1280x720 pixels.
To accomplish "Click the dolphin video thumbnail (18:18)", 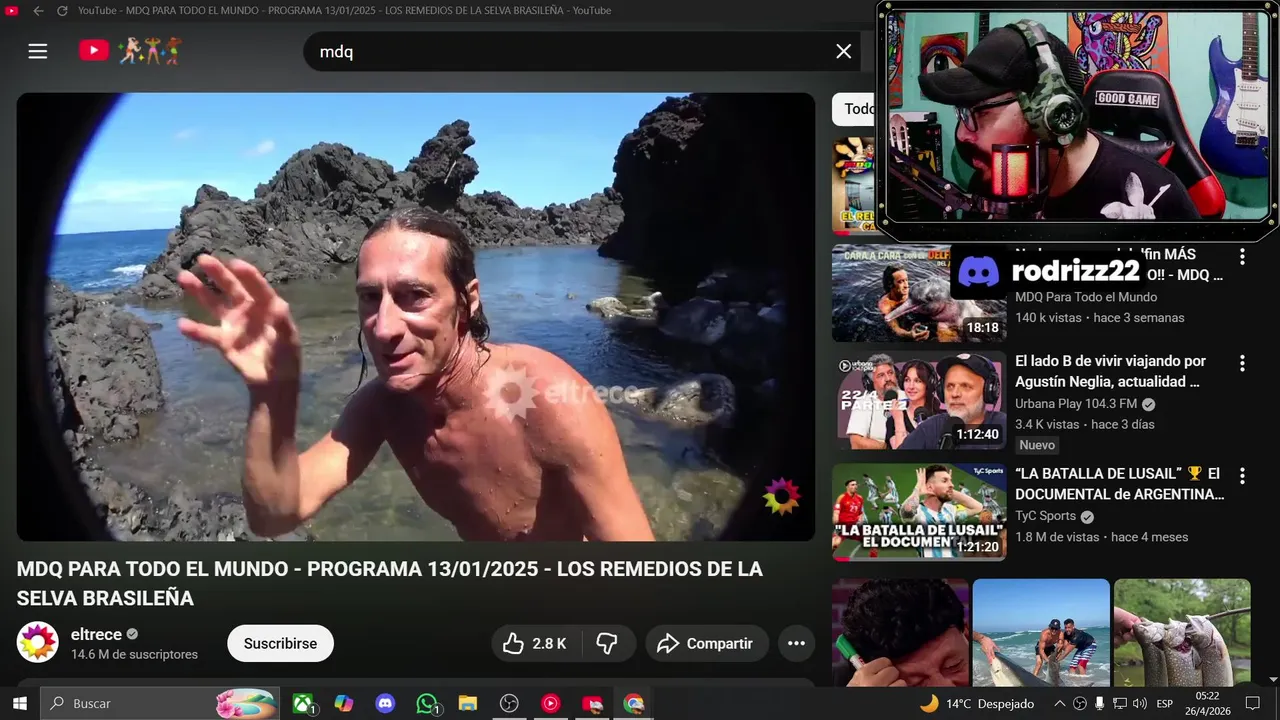I will coord(919,294).
